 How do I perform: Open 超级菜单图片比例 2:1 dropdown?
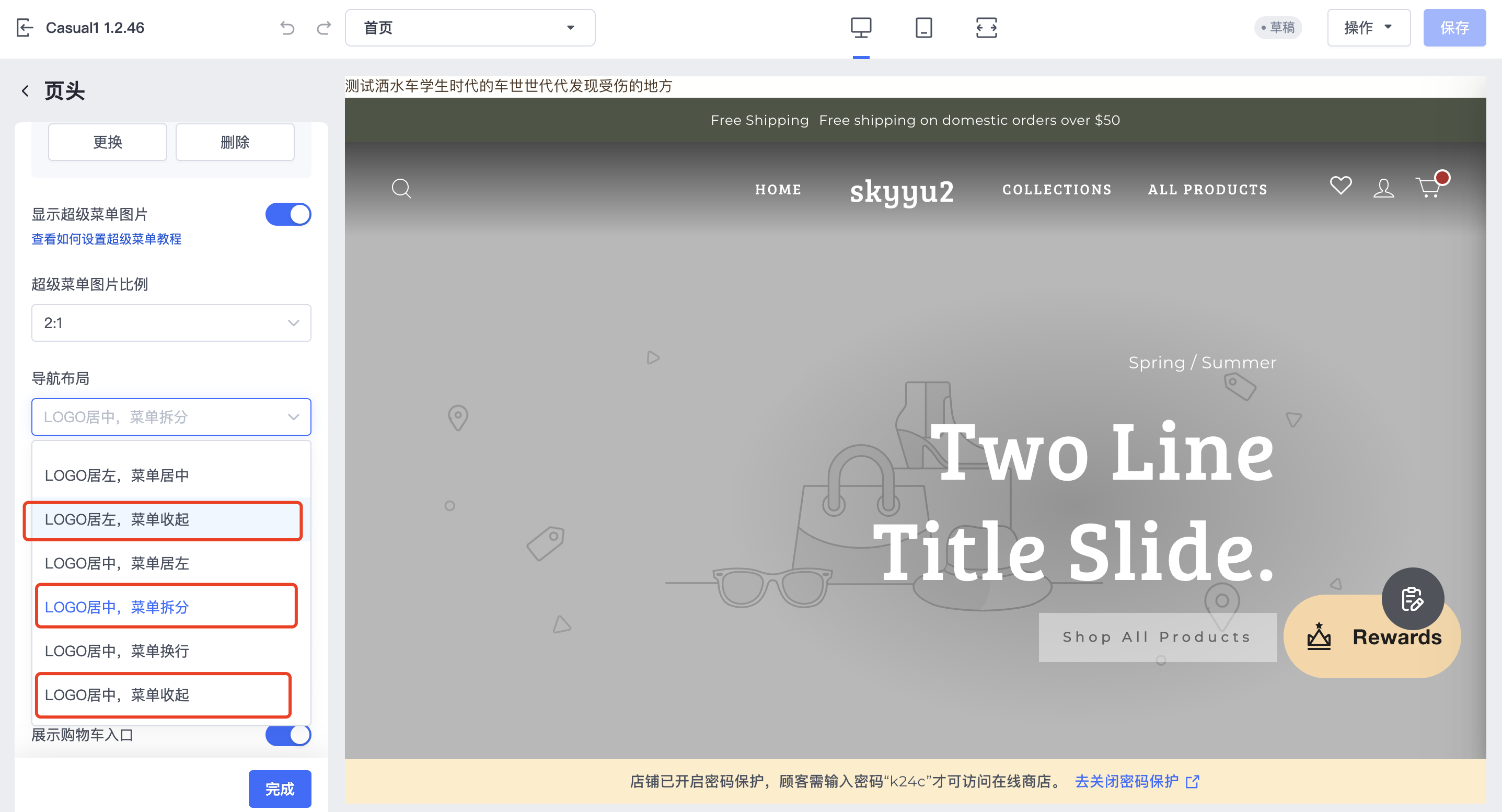pos(171,322)
